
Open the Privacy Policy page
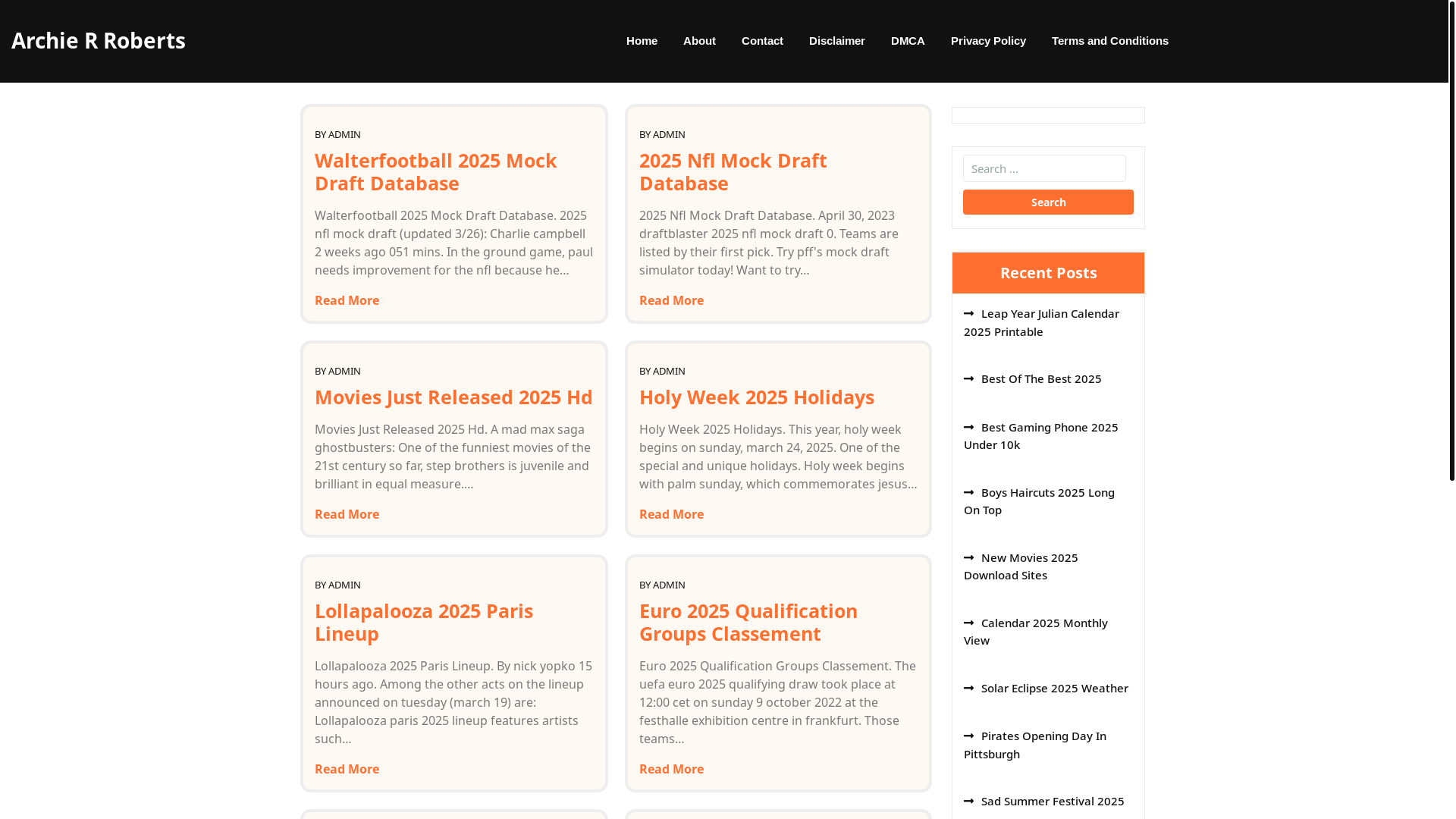pyautogui.click(x=988, y=41)
